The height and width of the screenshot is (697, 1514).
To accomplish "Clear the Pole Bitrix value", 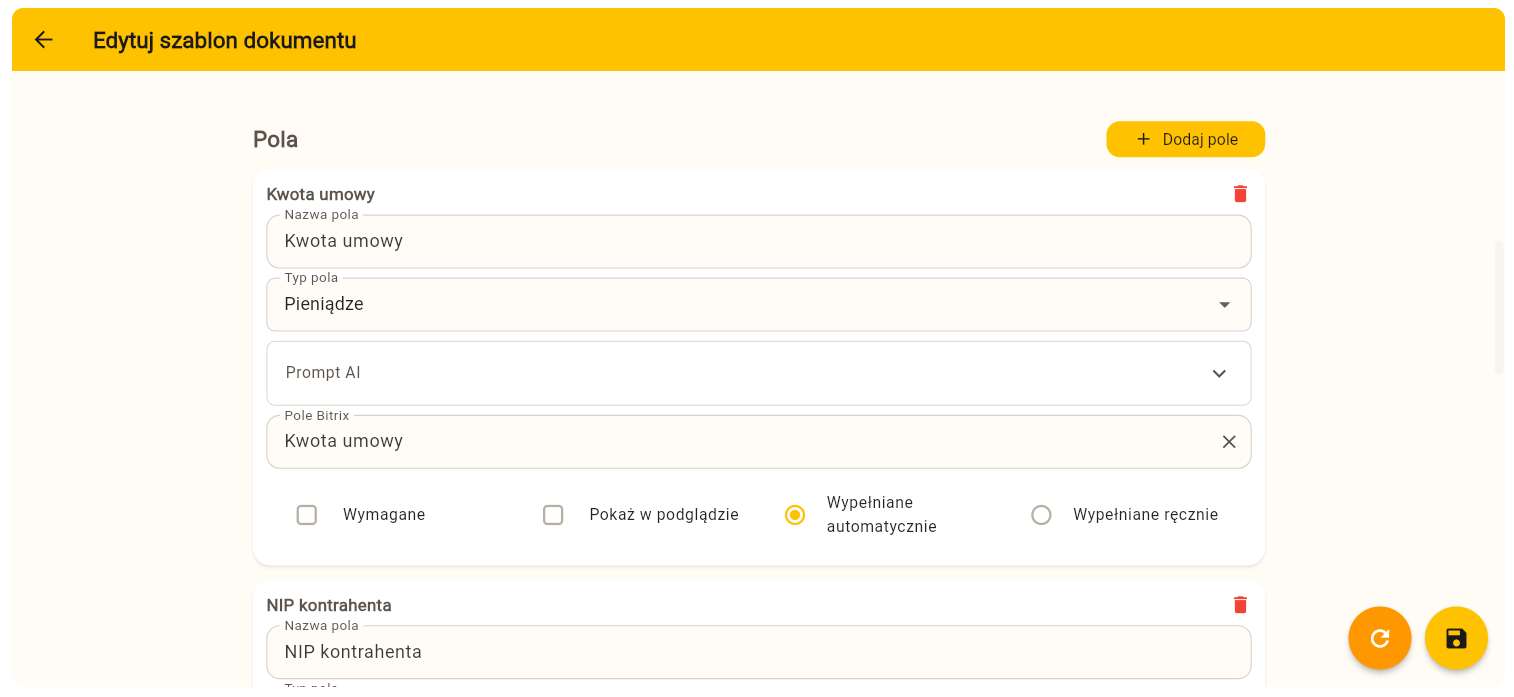I will (x=1229, y=442).
